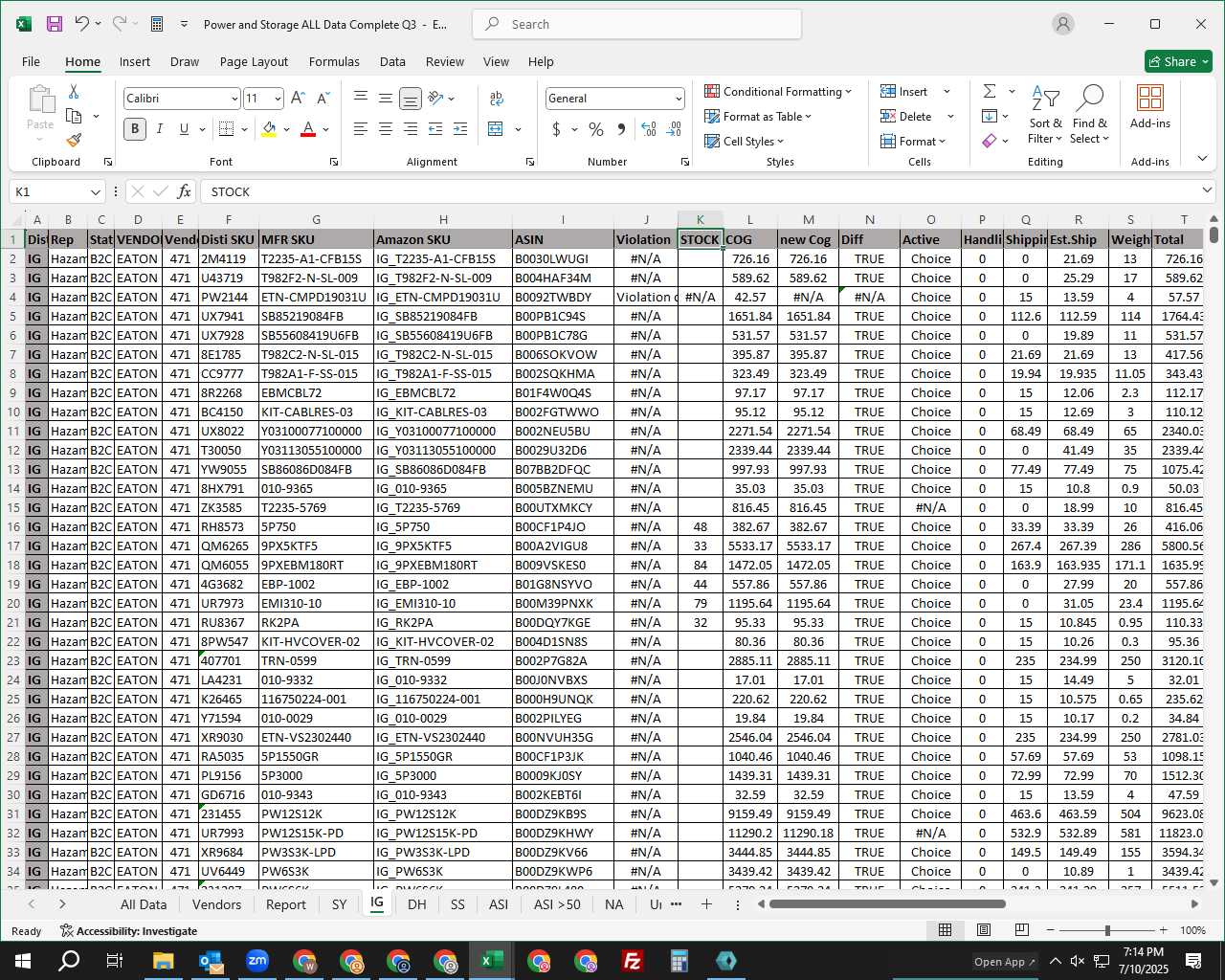This screenshot has width=1225, height=980.
Task: Click the Undo arrow icon
Action: pyautogui.click(x=82, y=24)
